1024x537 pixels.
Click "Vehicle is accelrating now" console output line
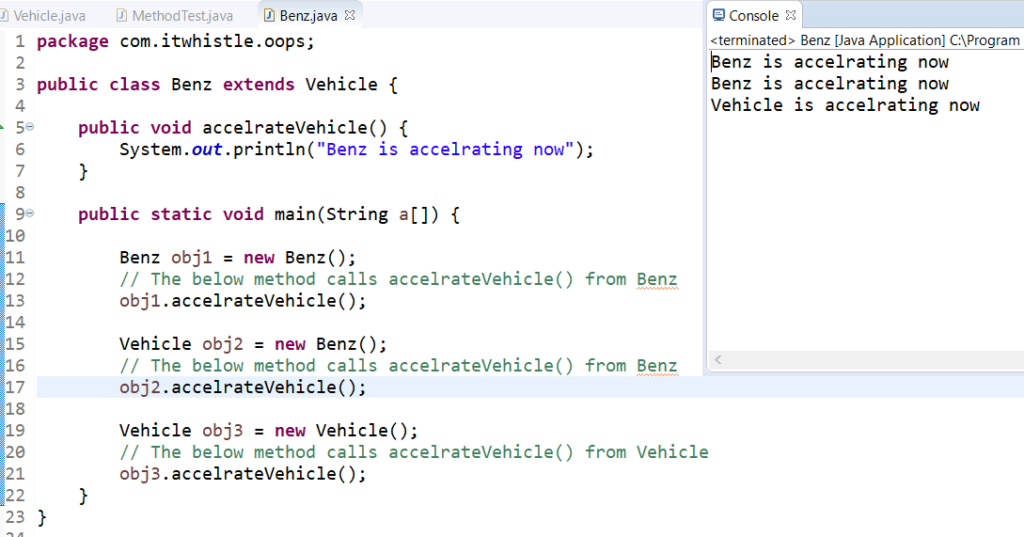[x=845, y=105]
